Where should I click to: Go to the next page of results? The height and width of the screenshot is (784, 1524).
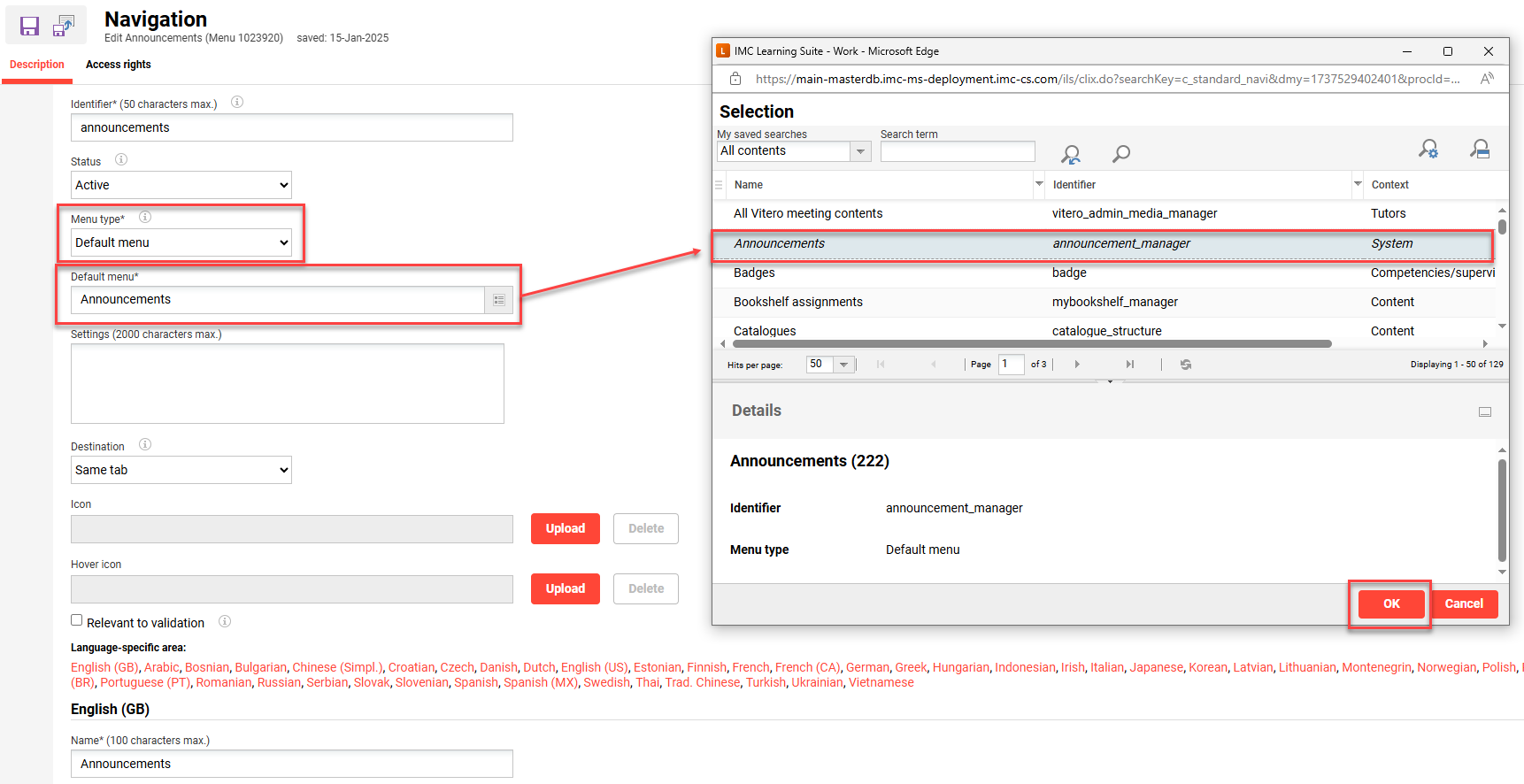pyautogui.click(x=1076, y=365)
